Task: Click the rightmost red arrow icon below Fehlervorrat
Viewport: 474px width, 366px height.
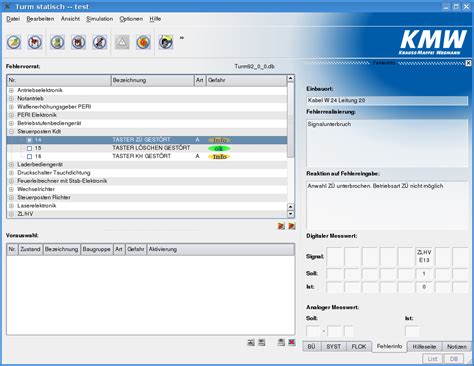Action: coord(292,226)
